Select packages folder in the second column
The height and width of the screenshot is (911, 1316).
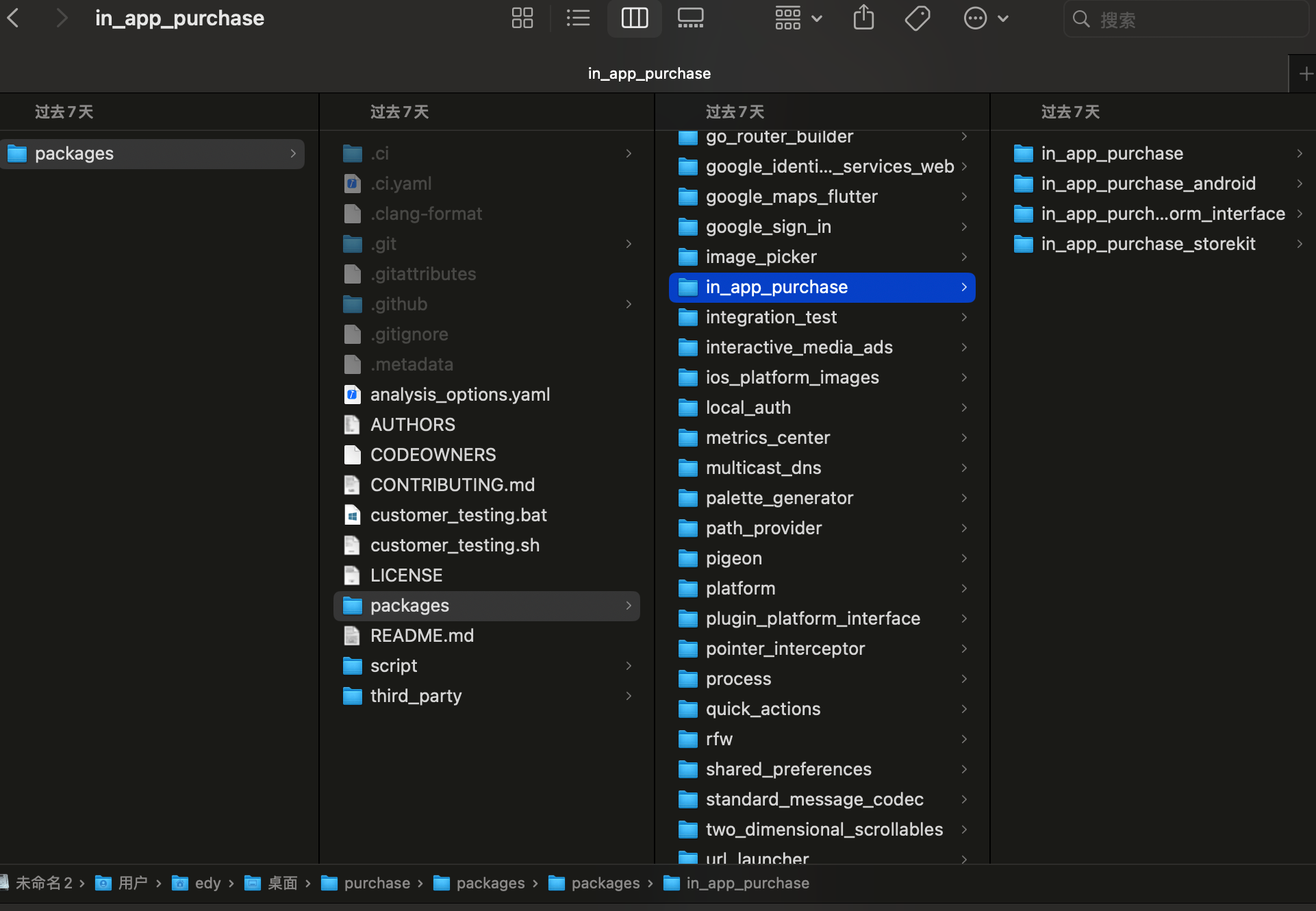point(487,606)
